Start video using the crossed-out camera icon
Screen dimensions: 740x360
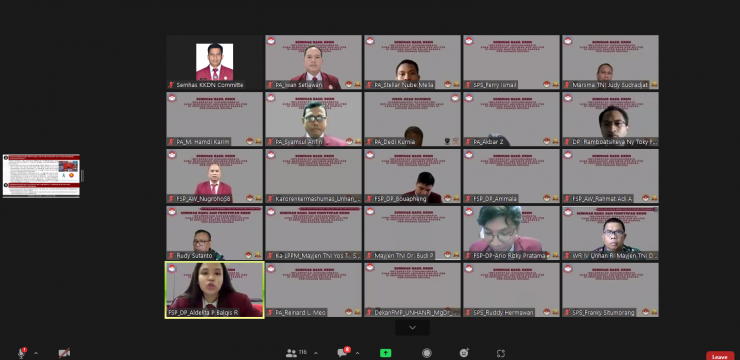coord(64,353)
